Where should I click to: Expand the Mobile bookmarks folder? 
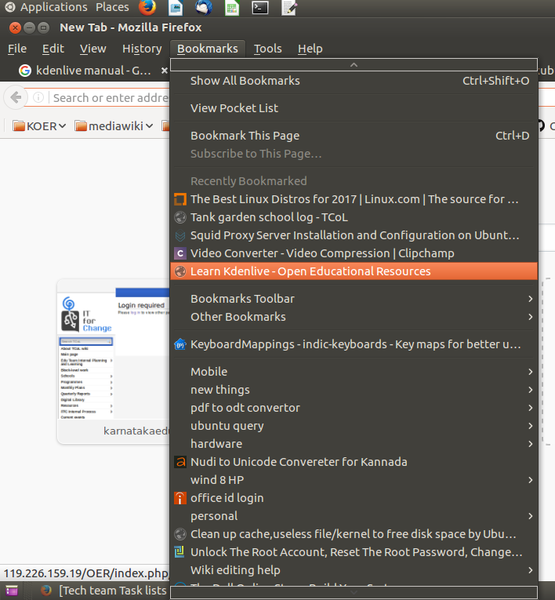354,372
